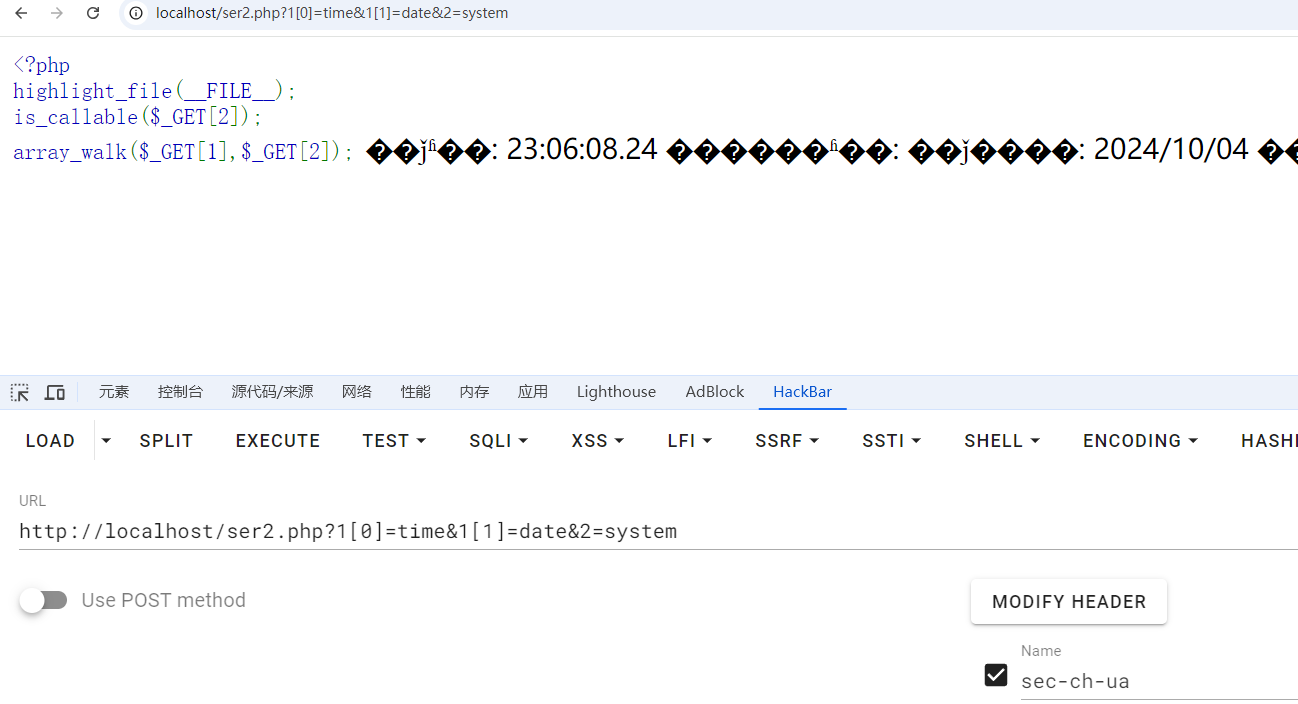This screenshot has width=1298, height=704.
Task: Toggle device toolbar emulation icon
Action: (x=55, y=392)
